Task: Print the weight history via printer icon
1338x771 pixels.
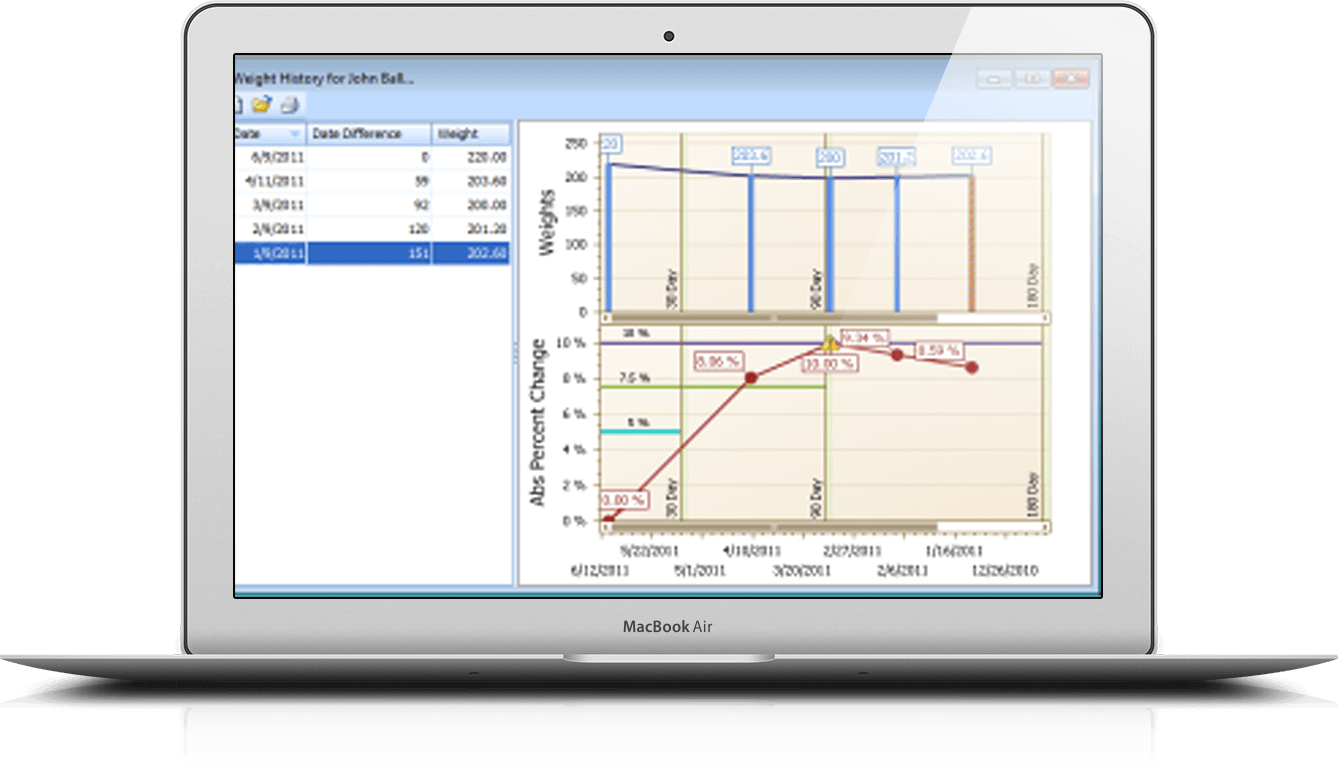Action: coord(289,103)
